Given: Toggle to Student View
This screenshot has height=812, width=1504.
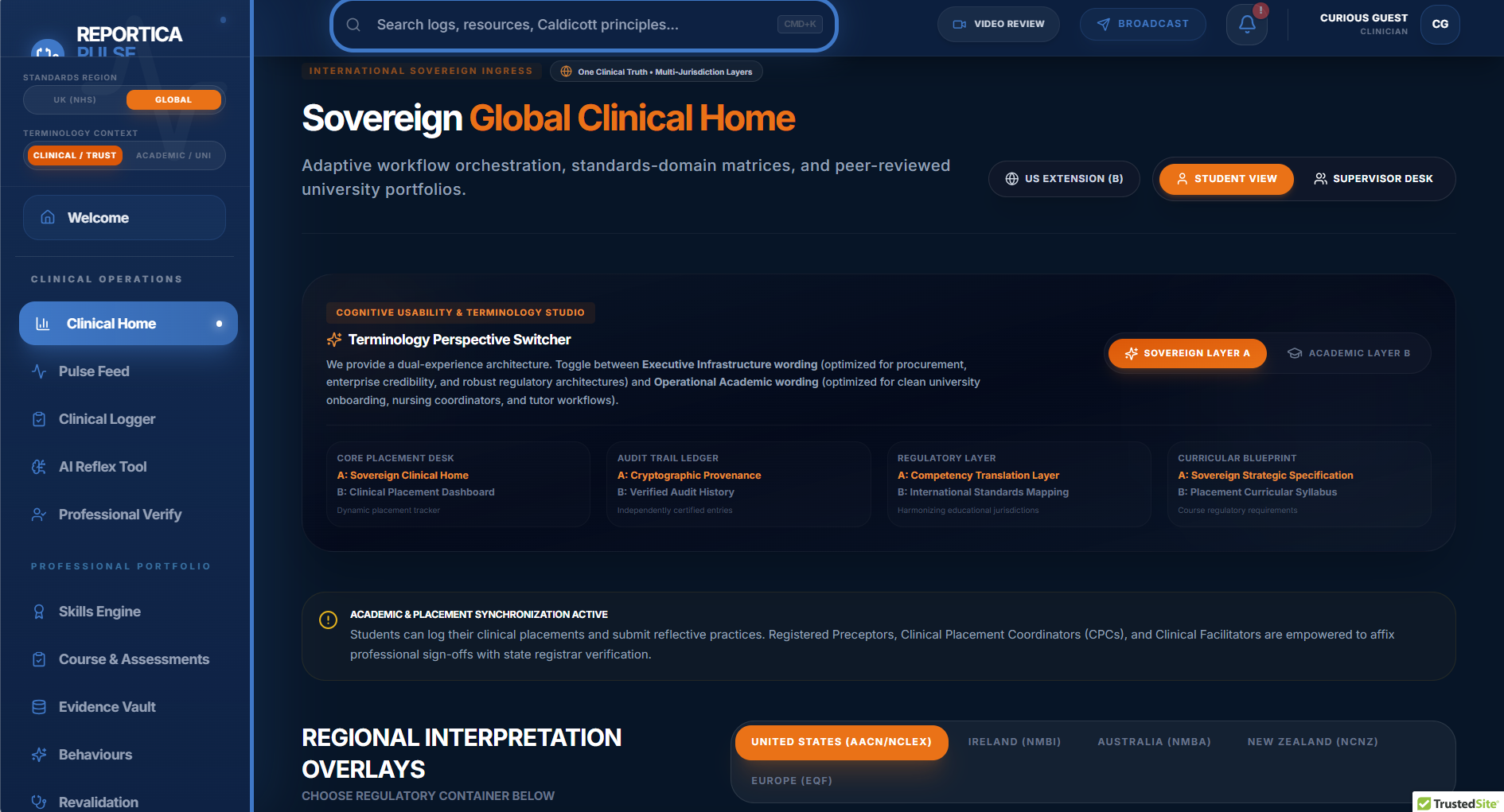Looking at the screenshot, I should click(1226, 179).
